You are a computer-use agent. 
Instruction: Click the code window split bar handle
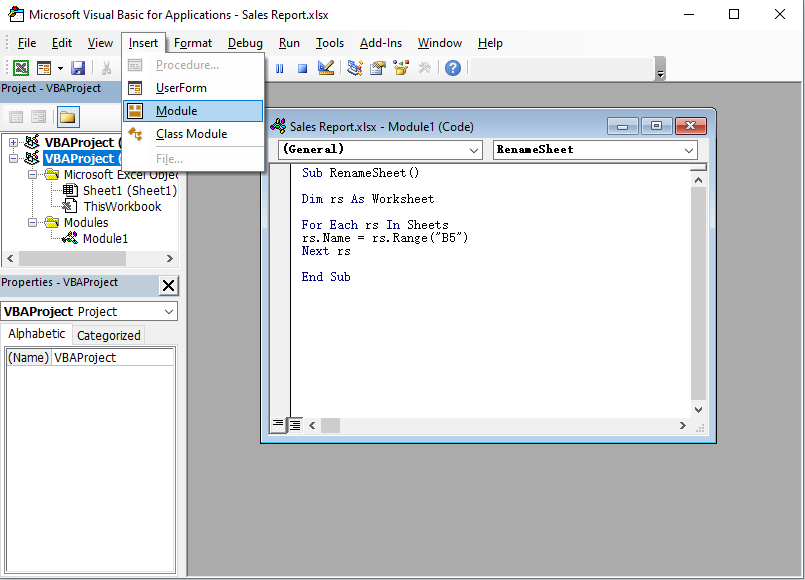[x=698, y=167]
